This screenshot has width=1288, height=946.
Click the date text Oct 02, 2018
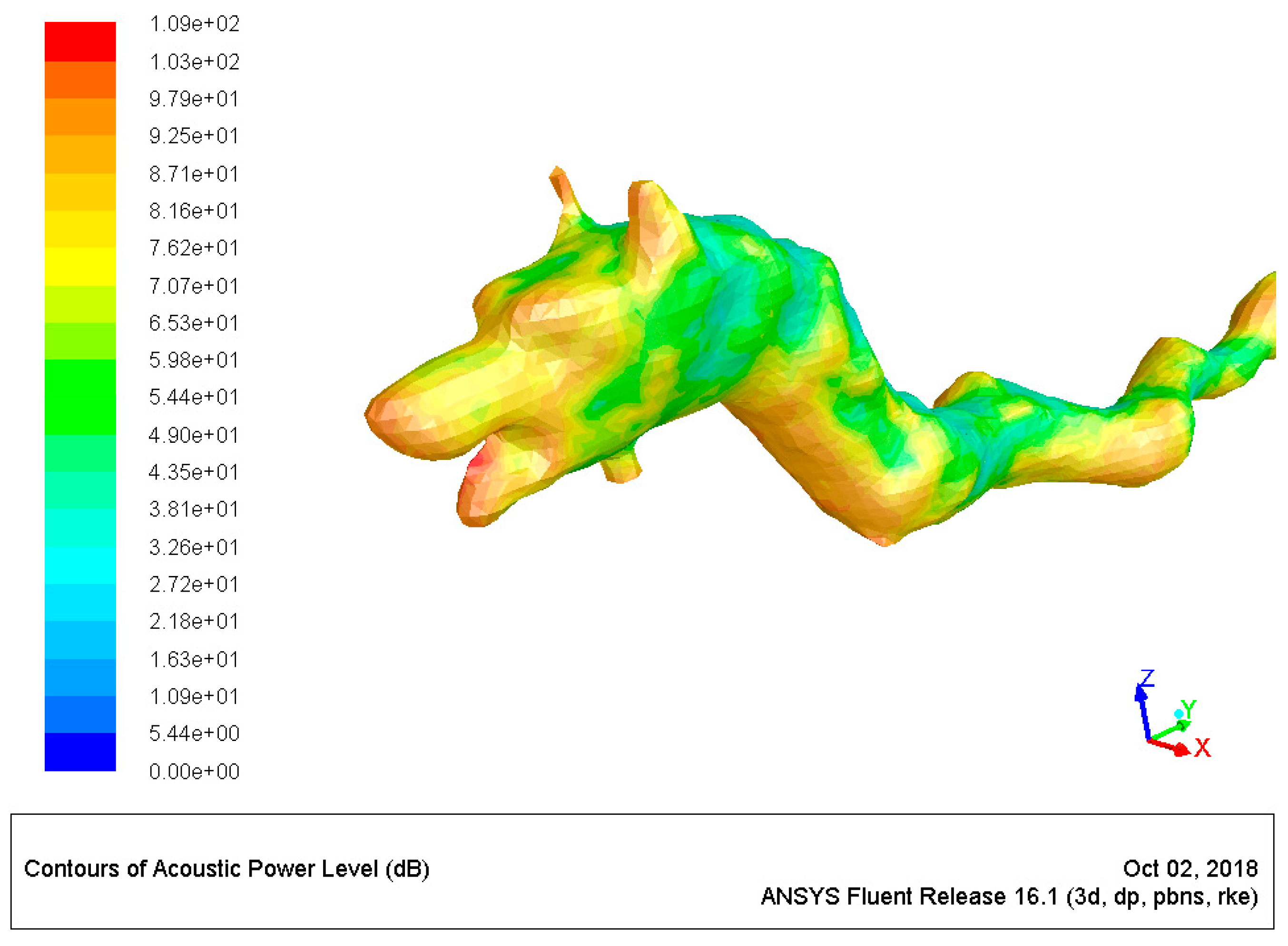pyautogui.click(x=1190, y=869)
